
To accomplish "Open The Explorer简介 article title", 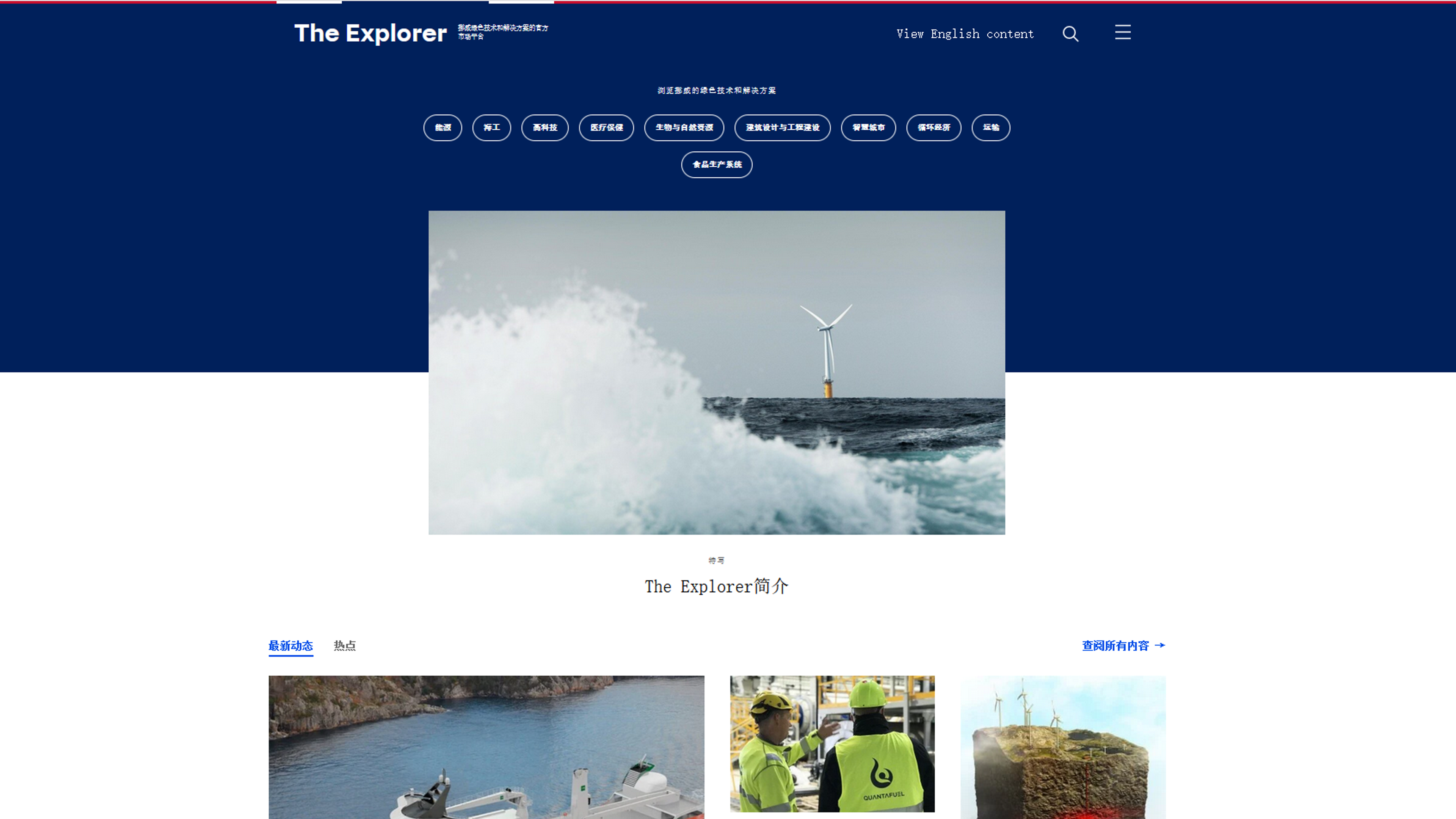I will [x=716, y=586].
